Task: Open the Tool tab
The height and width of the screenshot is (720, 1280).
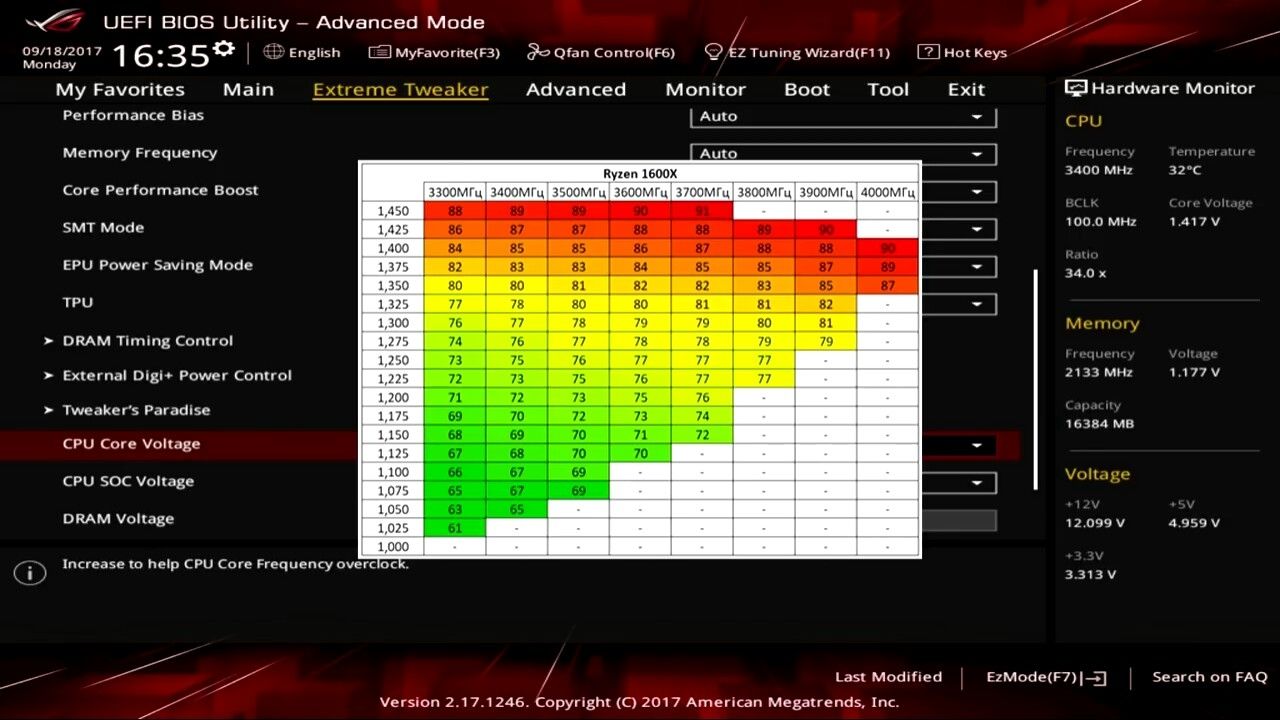Action: (x=888, y=89)
